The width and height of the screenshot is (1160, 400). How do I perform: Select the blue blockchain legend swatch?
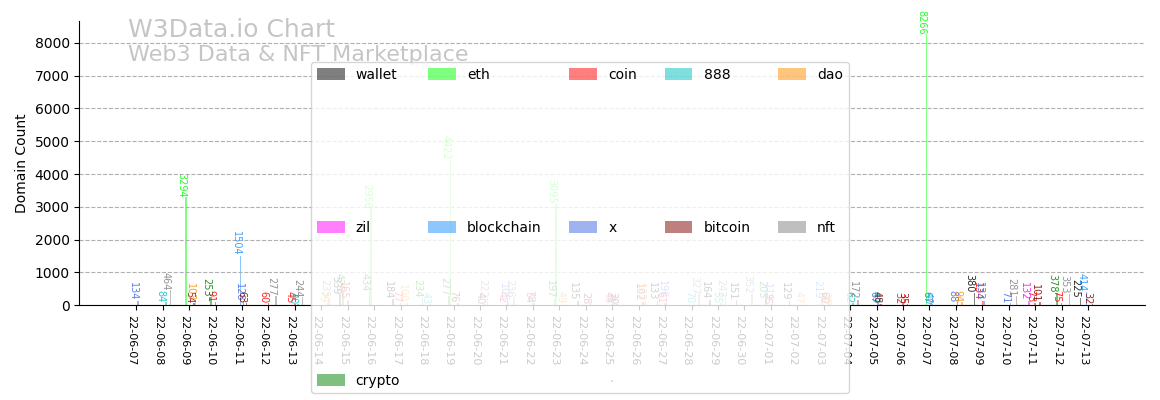(x=442, y=227)
